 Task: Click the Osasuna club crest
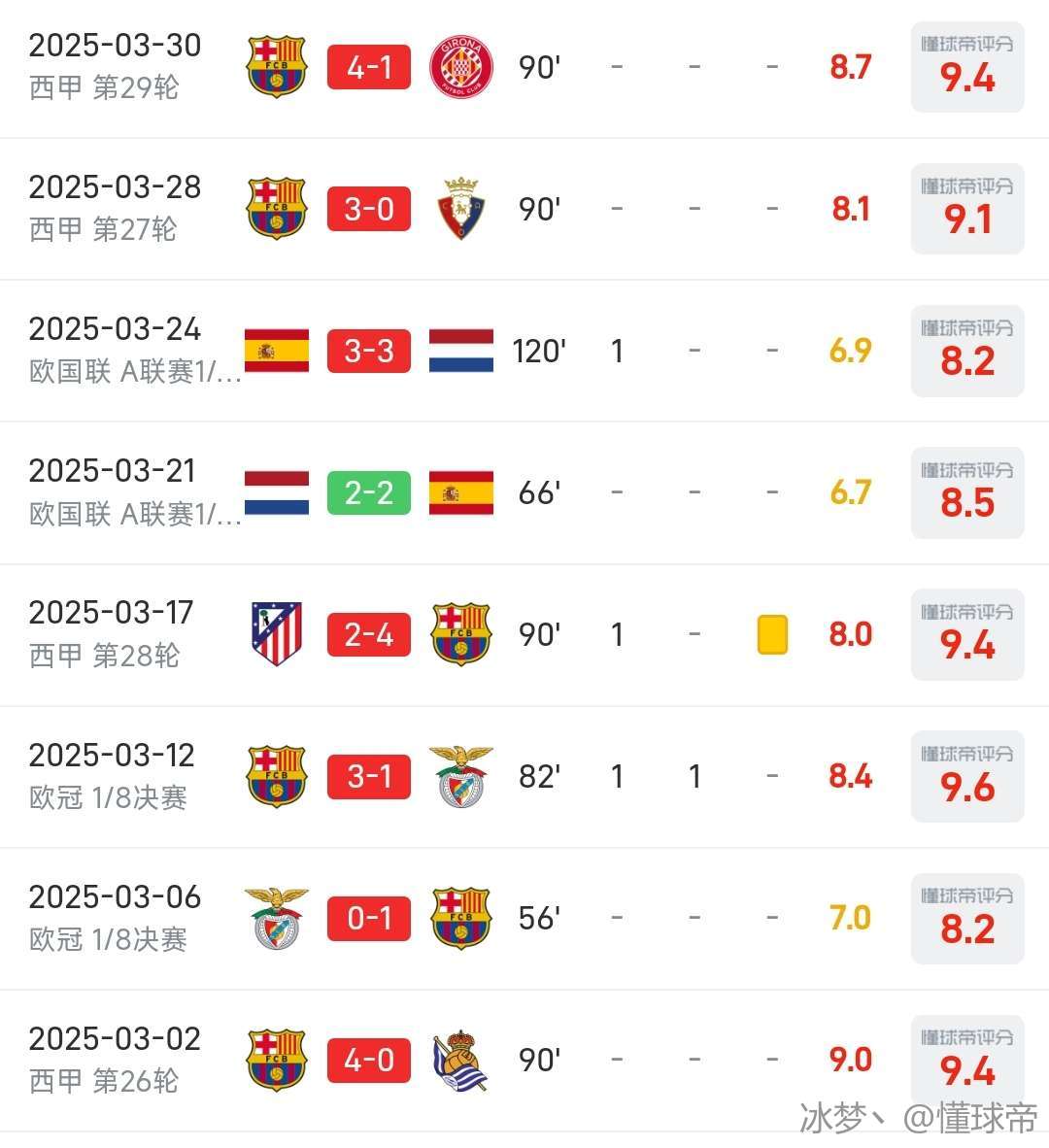click(x=461, y=209)
